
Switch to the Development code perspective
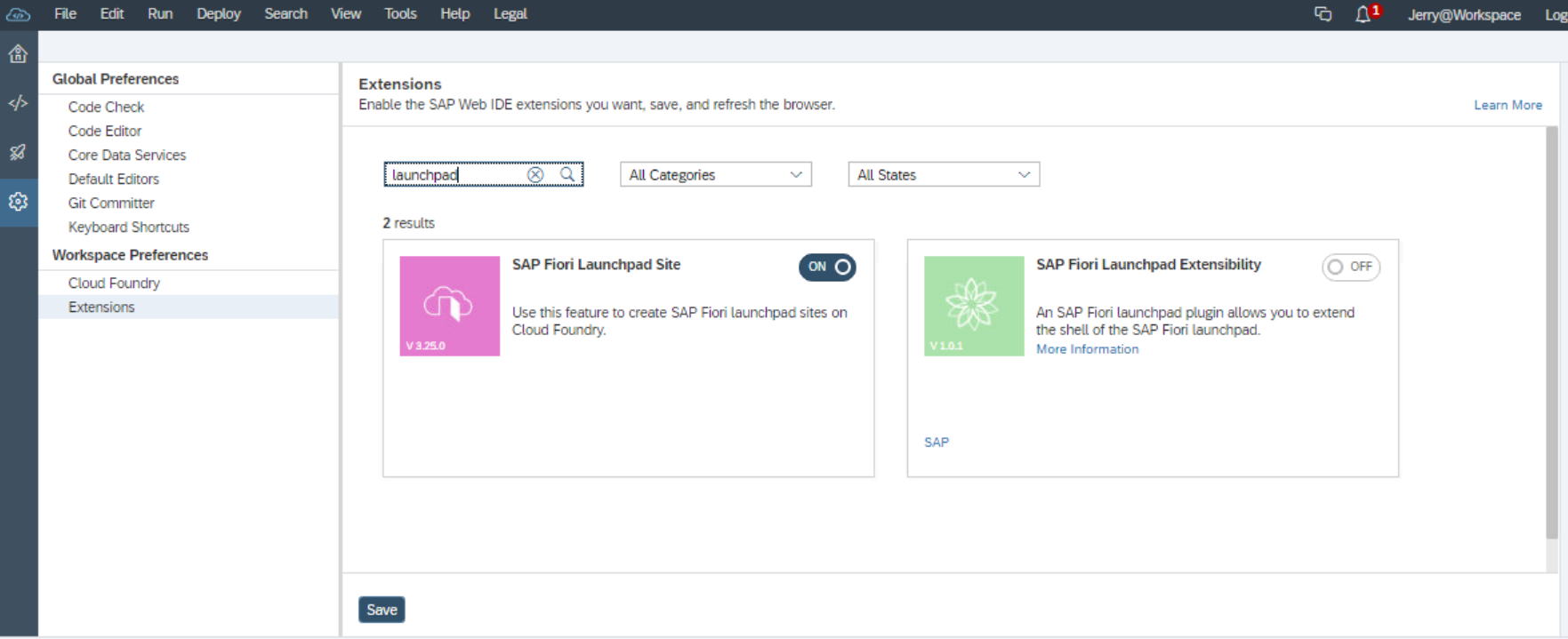[x=18, y=103]
